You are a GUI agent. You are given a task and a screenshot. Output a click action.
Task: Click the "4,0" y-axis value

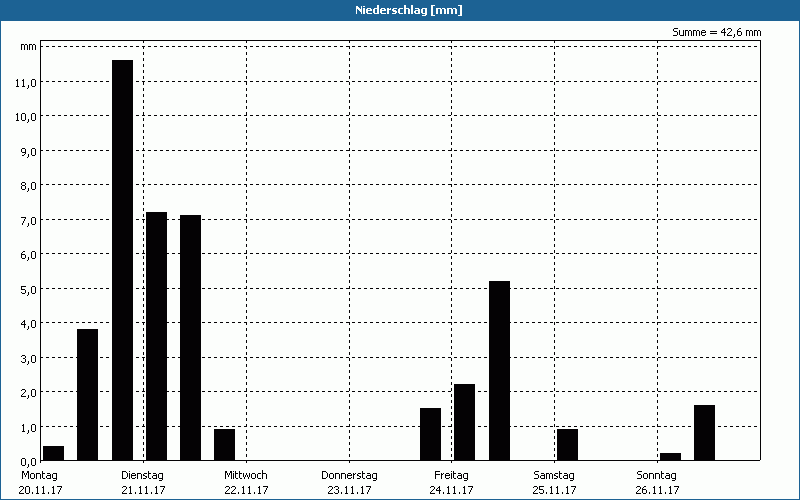click(29, 323)
